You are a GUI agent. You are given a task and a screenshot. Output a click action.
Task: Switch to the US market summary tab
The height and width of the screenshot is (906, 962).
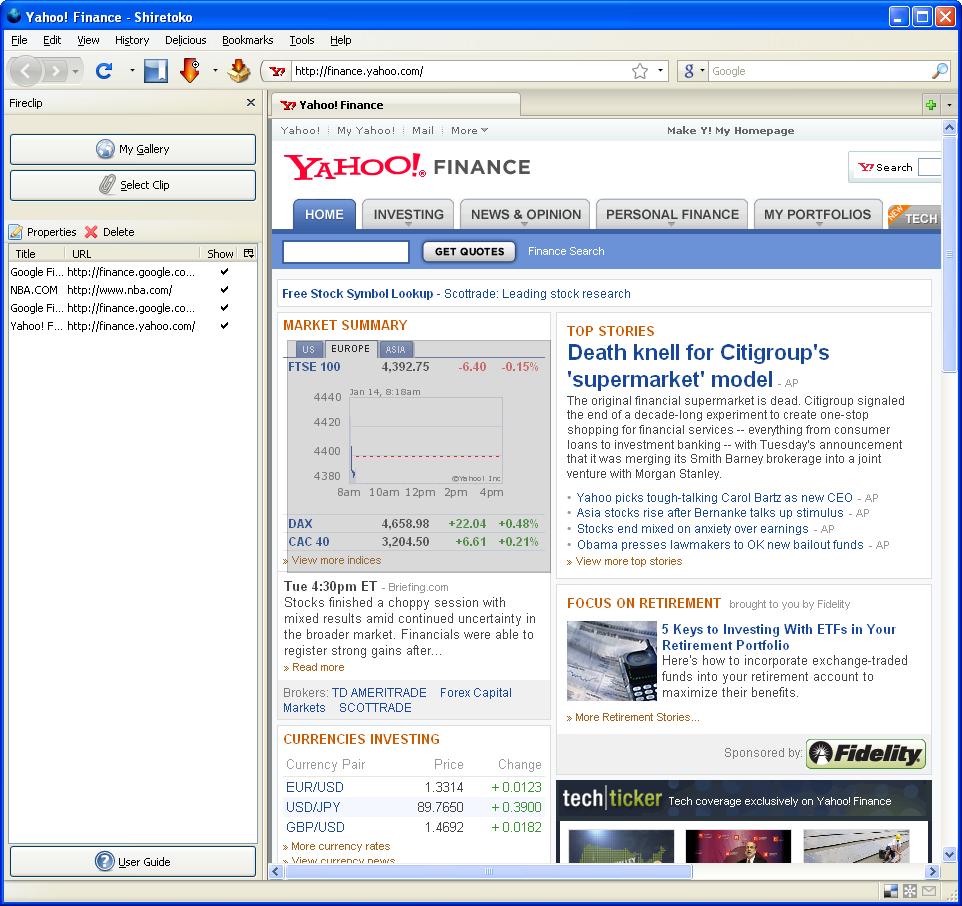(309, 350)
